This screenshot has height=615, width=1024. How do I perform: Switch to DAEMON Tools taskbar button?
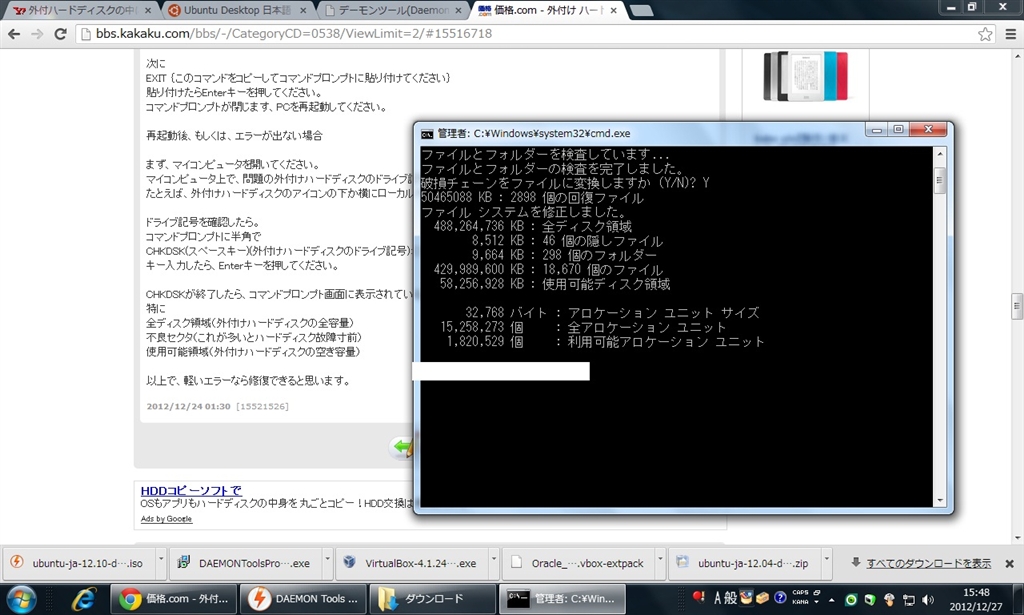point(302,599)
